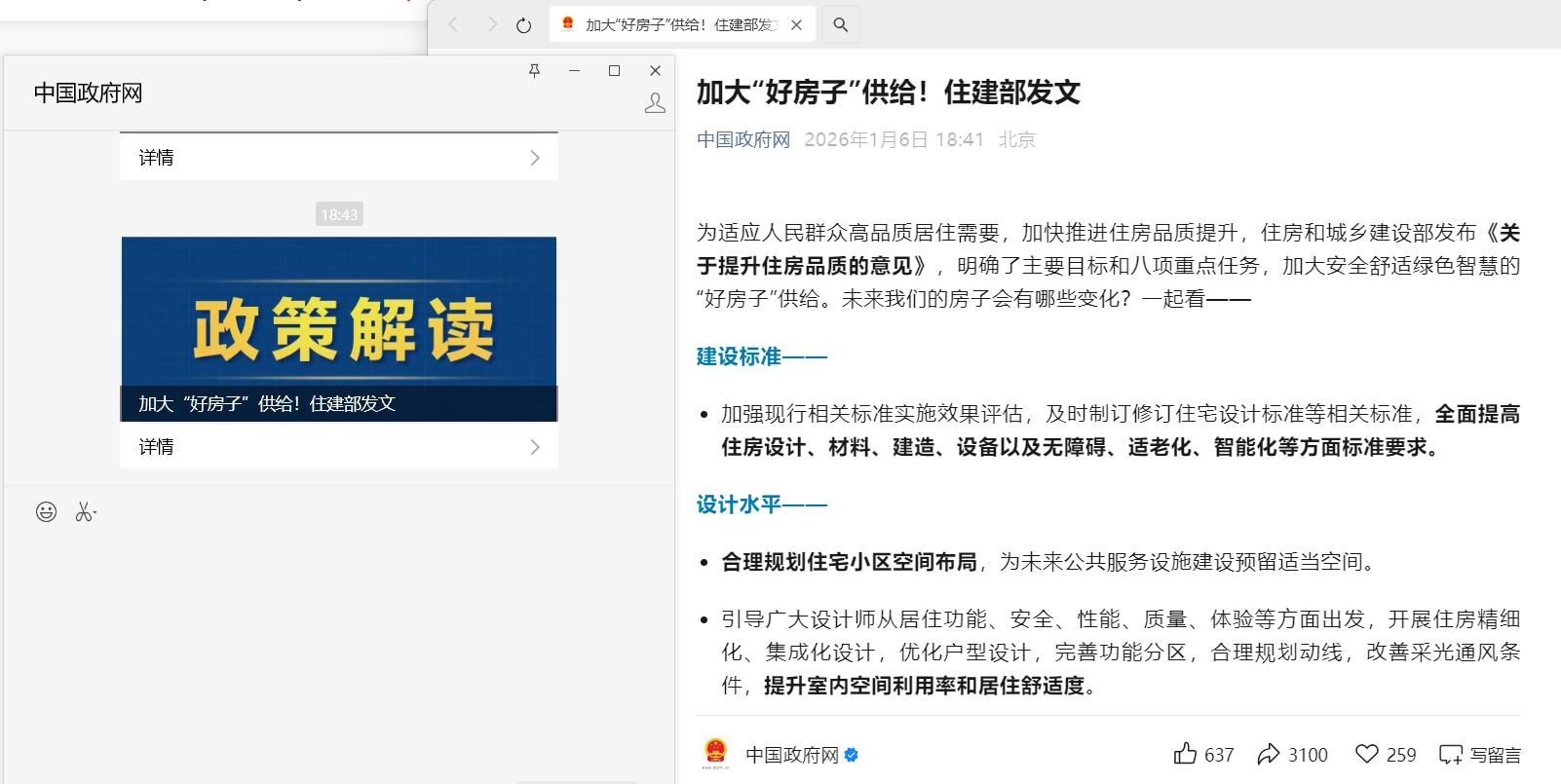Open the card title 加大"好房子"供给!住建部发文
This screenshot has width=1561, height=784.
click(x=267, y=404)
